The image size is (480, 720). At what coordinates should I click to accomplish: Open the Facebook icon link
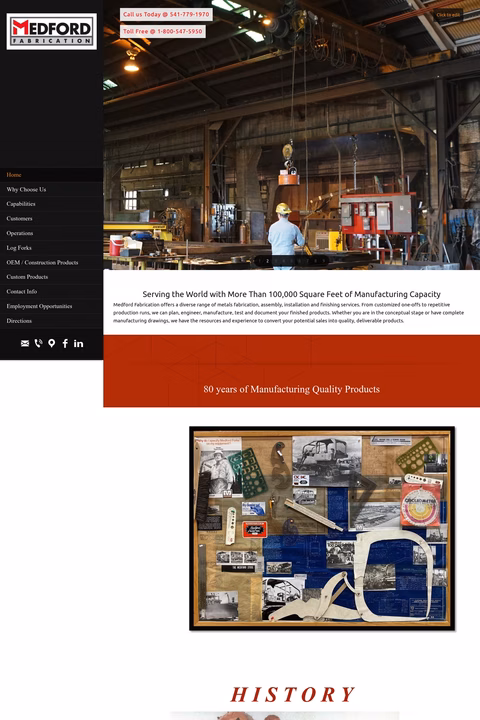(65, 343)
